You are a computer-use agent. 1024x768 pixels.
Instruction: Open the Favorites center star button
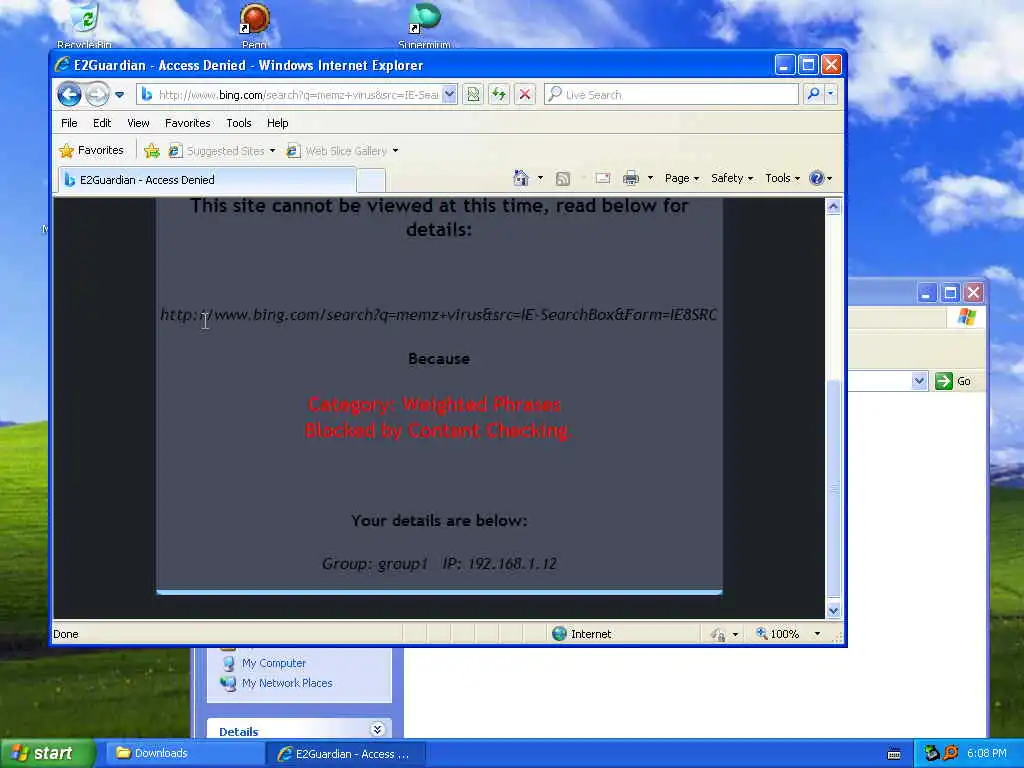91,150
